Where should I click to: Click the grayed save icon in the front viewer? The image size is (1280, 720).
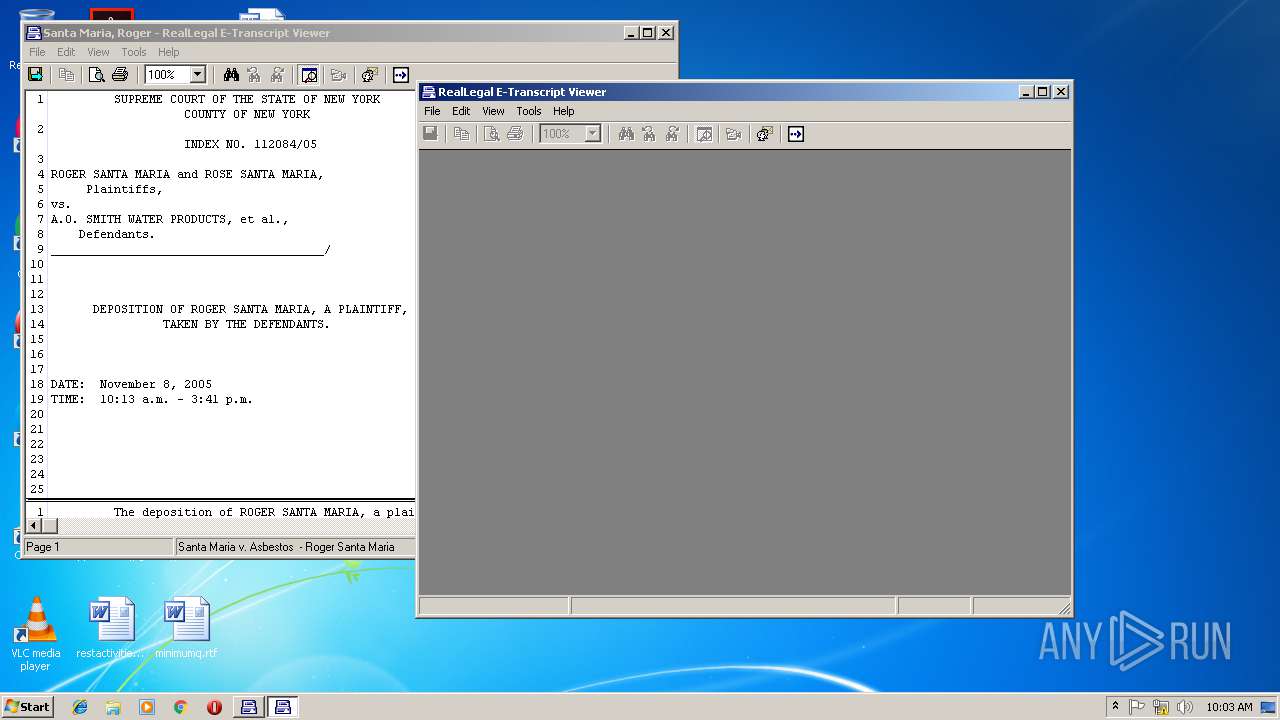pyautogui.click(x=431, y=134)
